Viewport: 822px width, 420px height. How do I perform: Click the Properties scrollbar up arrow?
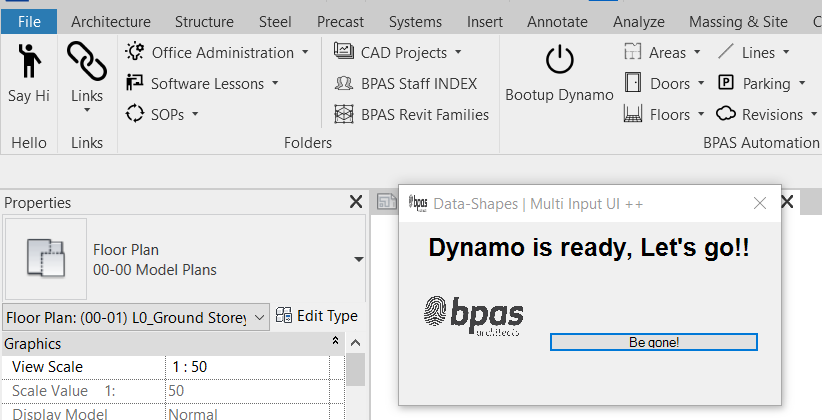pos(355,343)
